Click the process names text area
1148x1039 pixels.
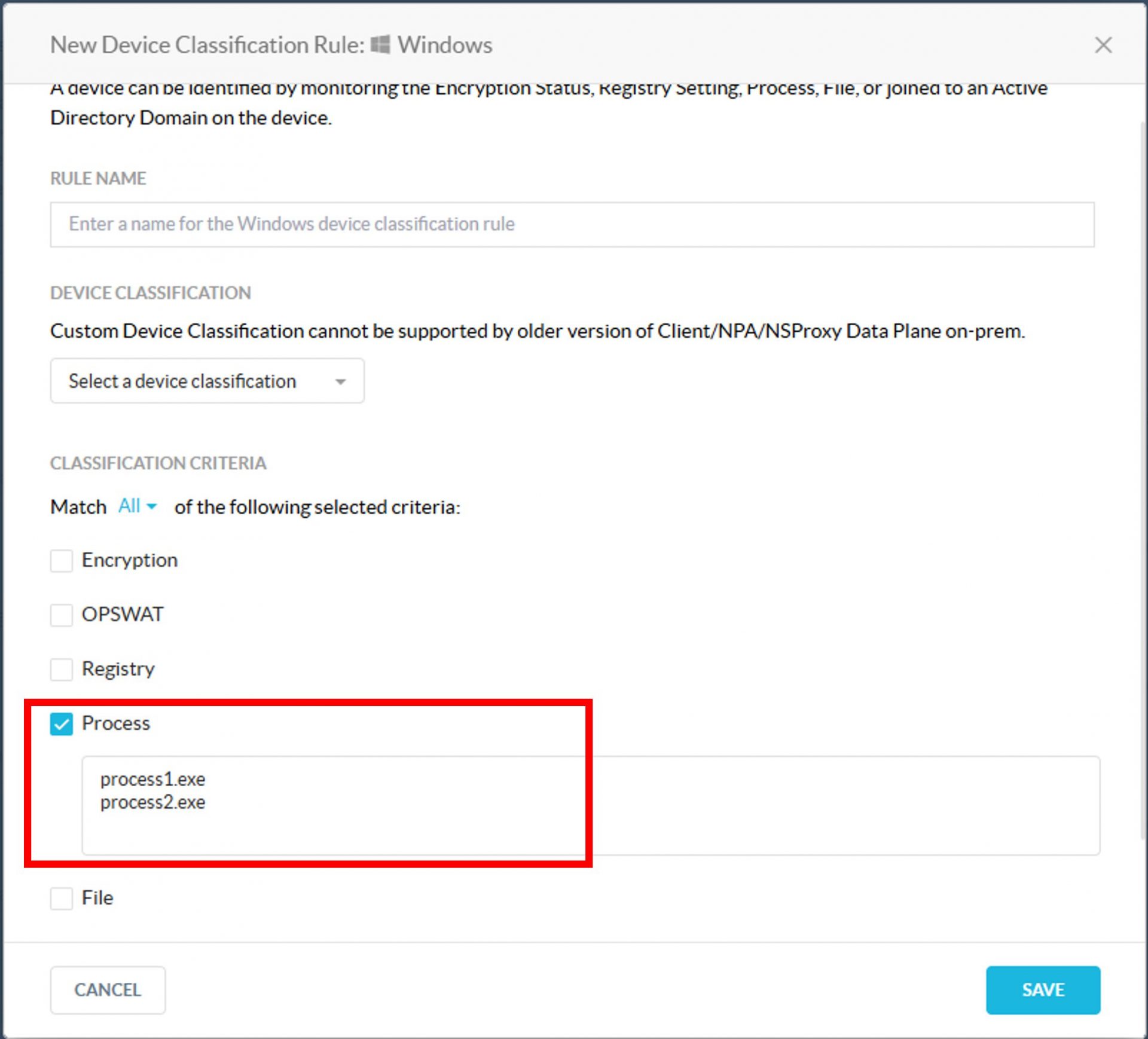pyautogui.click(x=590, y=805)
